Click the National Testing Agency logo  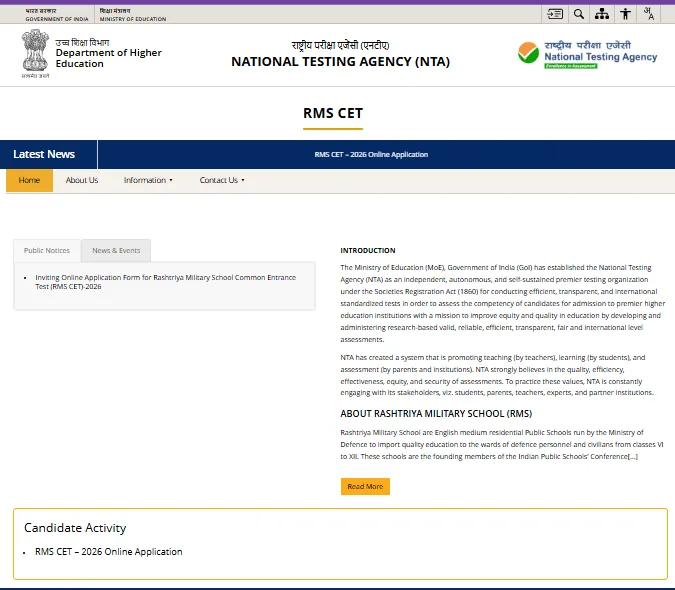[x=588, y=55]
